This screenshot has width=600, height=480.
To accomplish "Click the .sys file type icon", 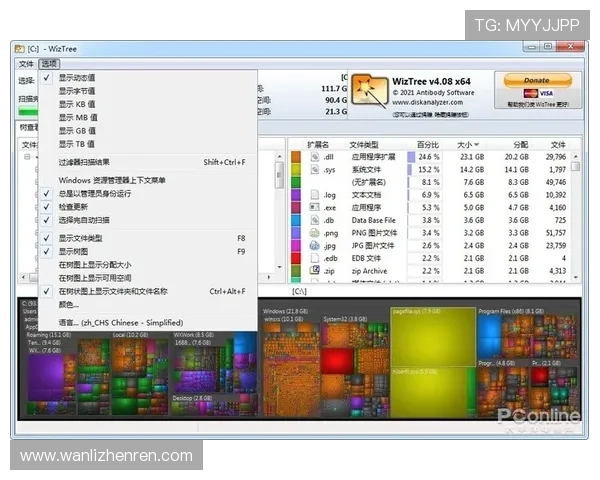I will click(x=315, y=170).
